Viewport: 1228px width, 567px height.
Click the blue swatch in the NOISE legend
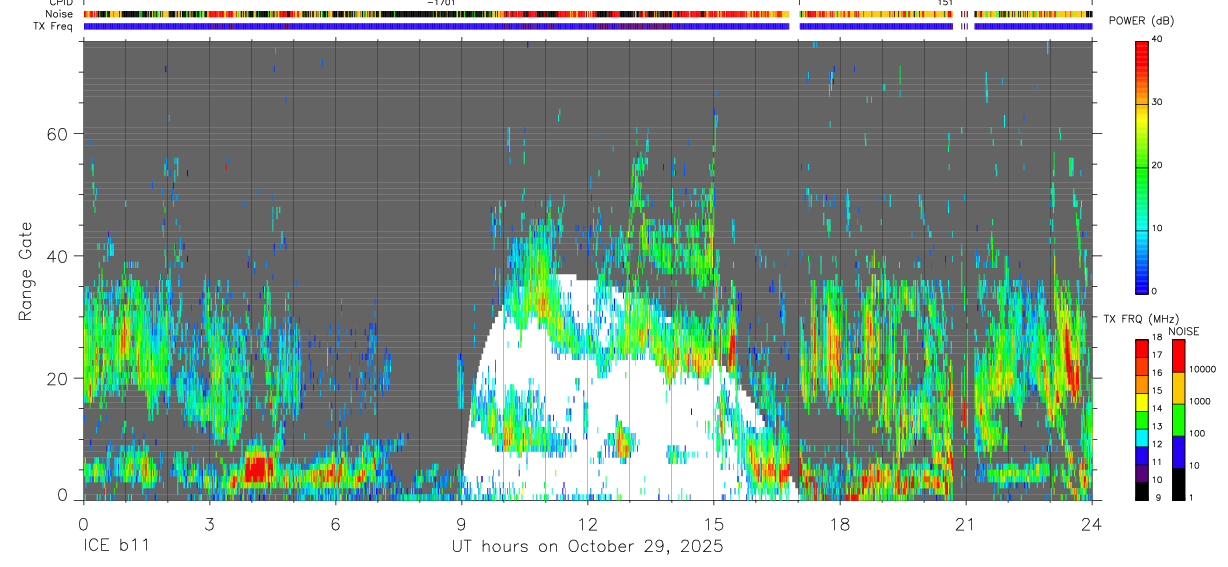pyautogui.click(x=1177, y=452)
